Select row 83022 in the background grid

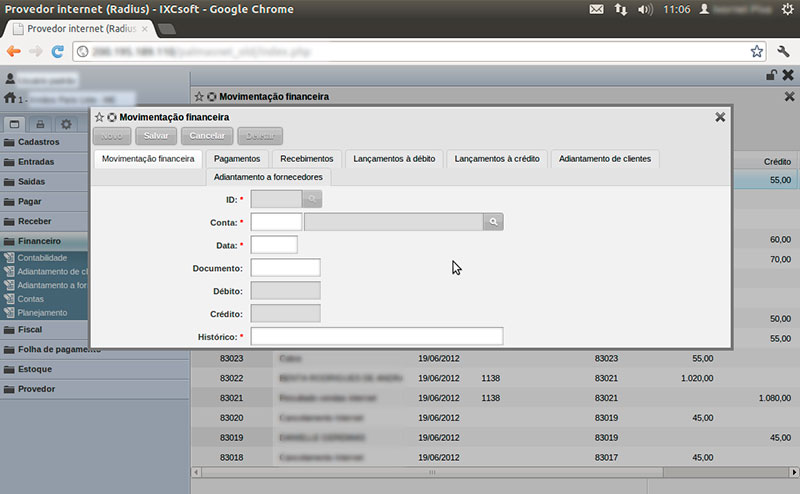495,378
